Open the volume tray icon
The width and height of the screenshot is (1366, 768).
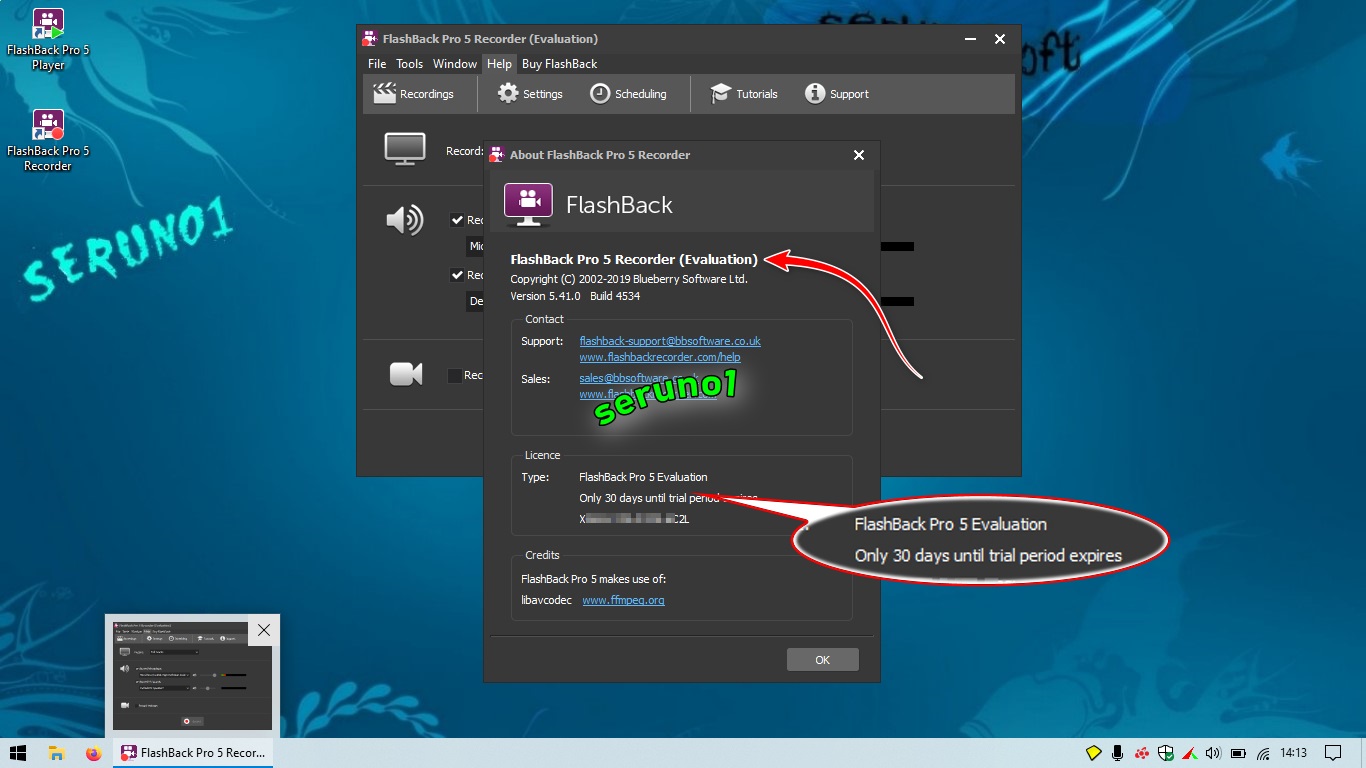coord(1214,753)
